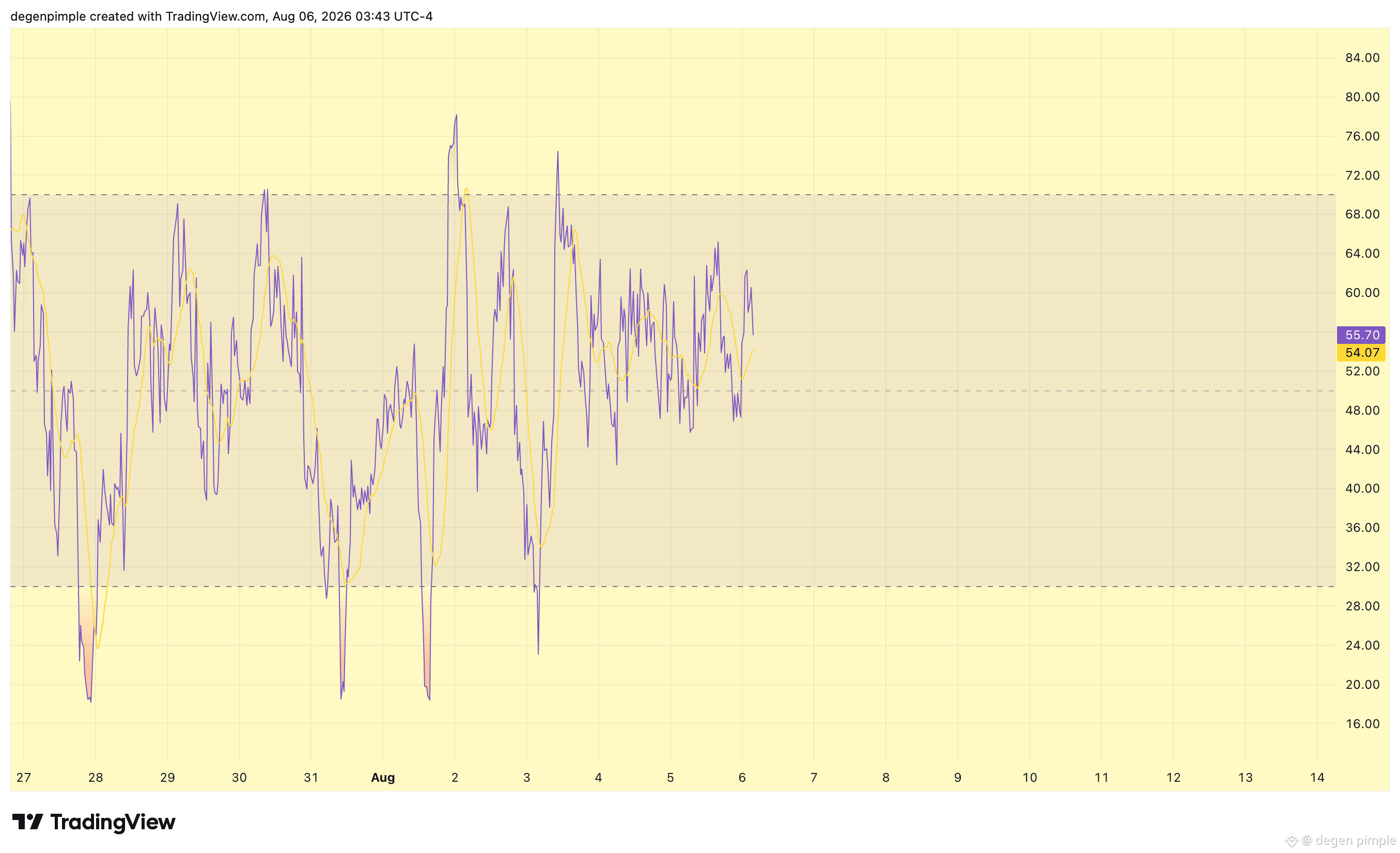Image resolution: width=1400 pixels, height=853 pixels.
Task: Click the 68.00 price scale label
Action: pos(1362,214)
